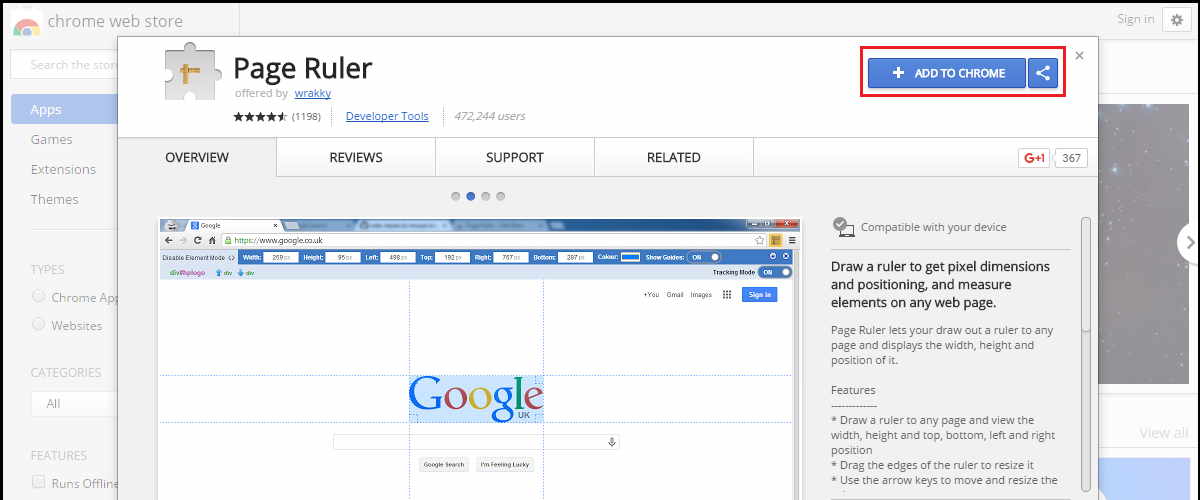Select the fourth screenshot carousel dot

coord(501,196)
